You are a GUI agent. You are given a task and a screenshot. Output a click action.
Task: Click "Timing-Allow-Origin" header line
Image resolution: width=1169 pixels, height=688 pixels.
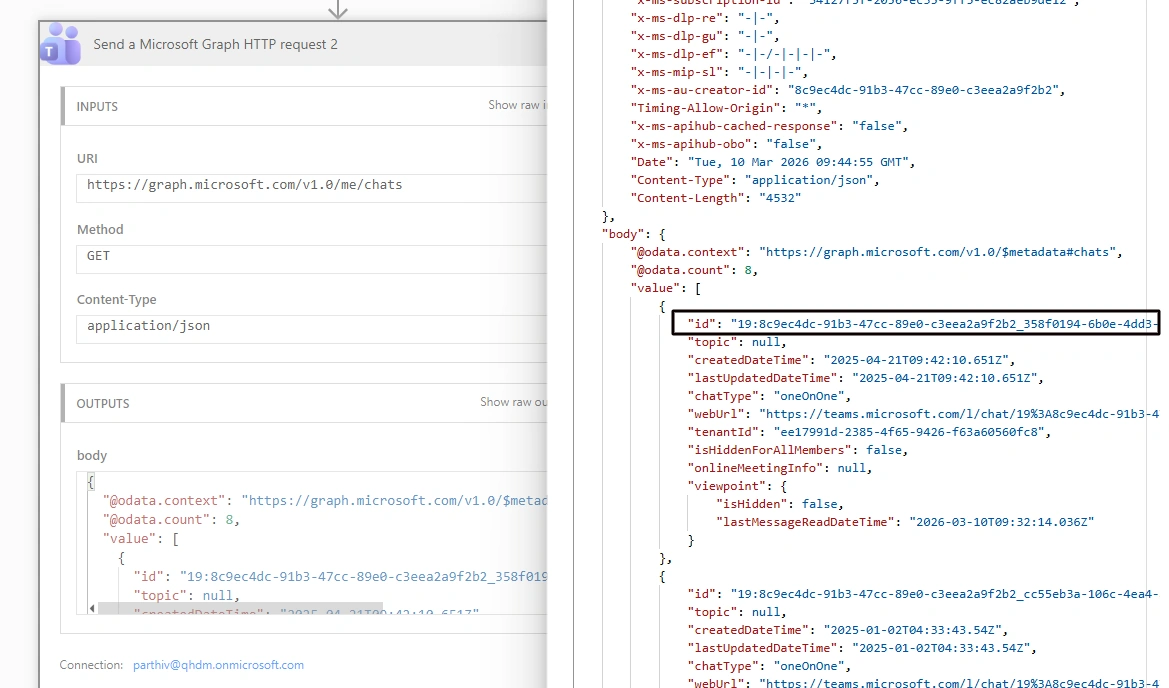pos(726,108)
